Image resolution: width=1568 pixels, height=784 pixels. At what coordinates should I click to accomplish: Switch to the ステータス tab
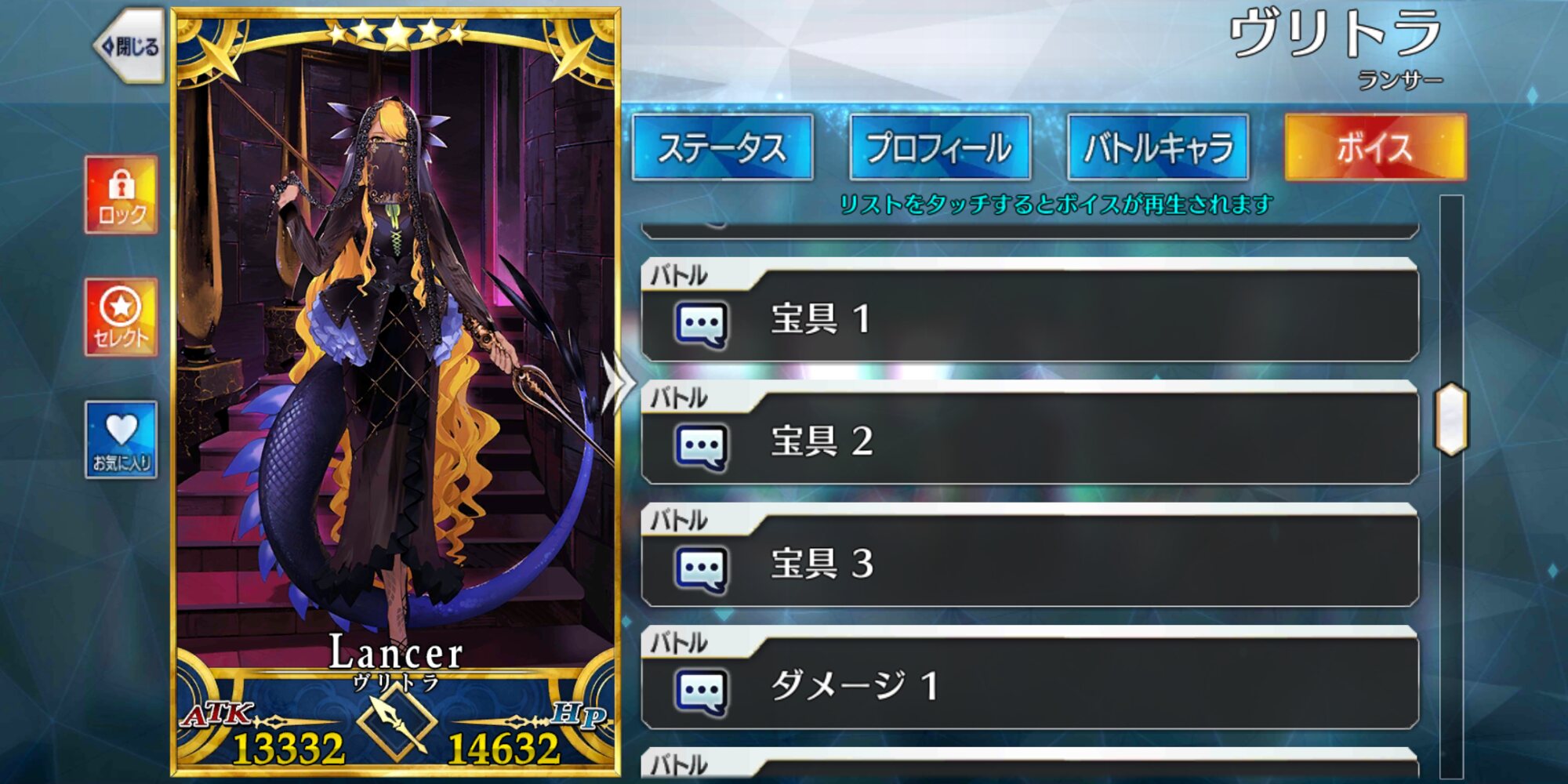(722, 147)
